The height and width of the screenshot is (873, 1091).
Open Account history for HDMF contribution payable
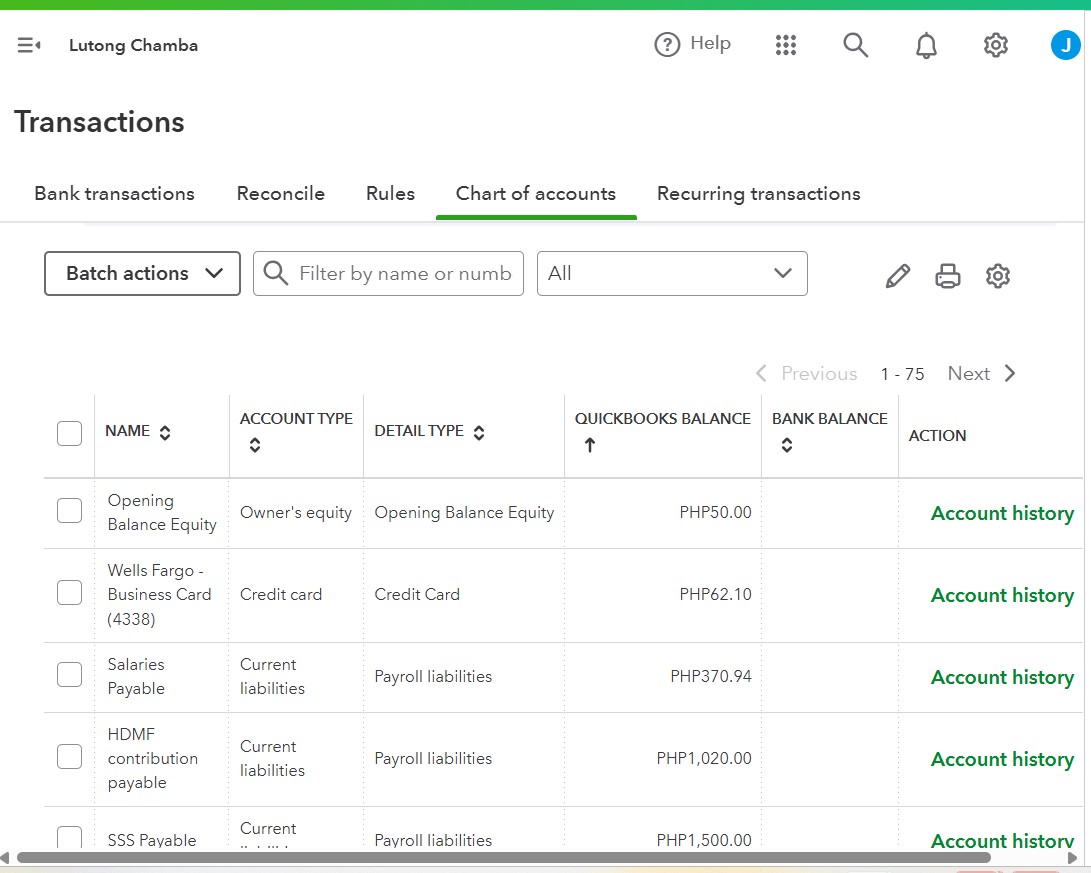coord(1003,760)
